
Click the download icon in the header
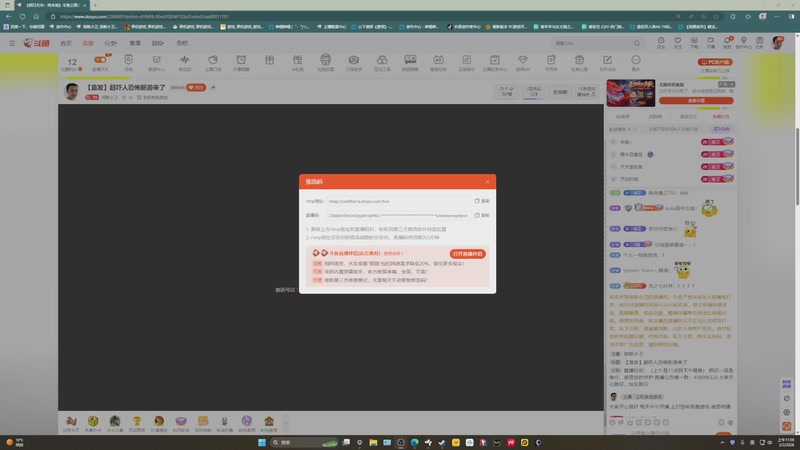[694, 42]
